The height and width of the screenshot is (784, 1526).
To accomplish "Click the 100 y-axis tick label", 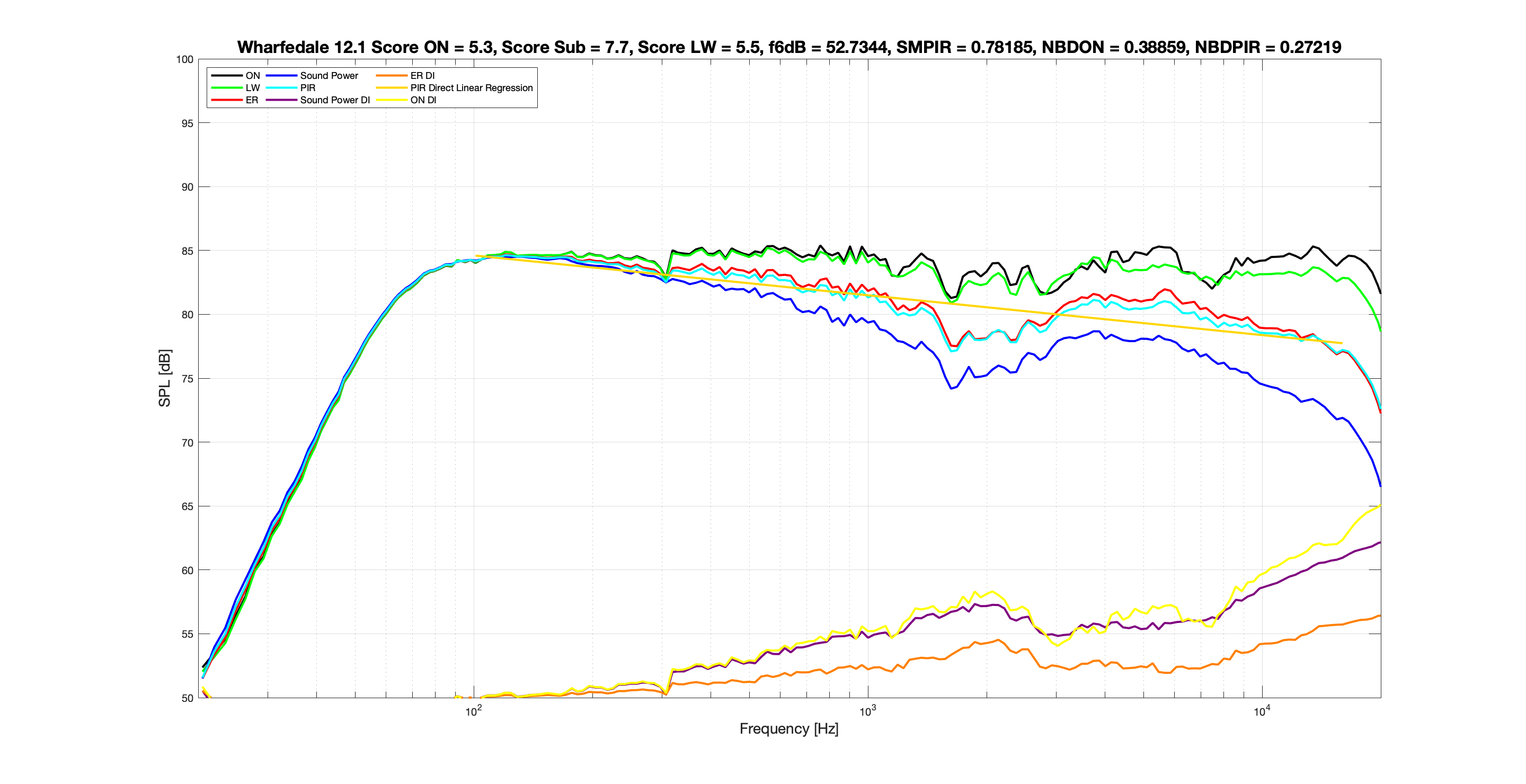I will click(x=185, y=59).
